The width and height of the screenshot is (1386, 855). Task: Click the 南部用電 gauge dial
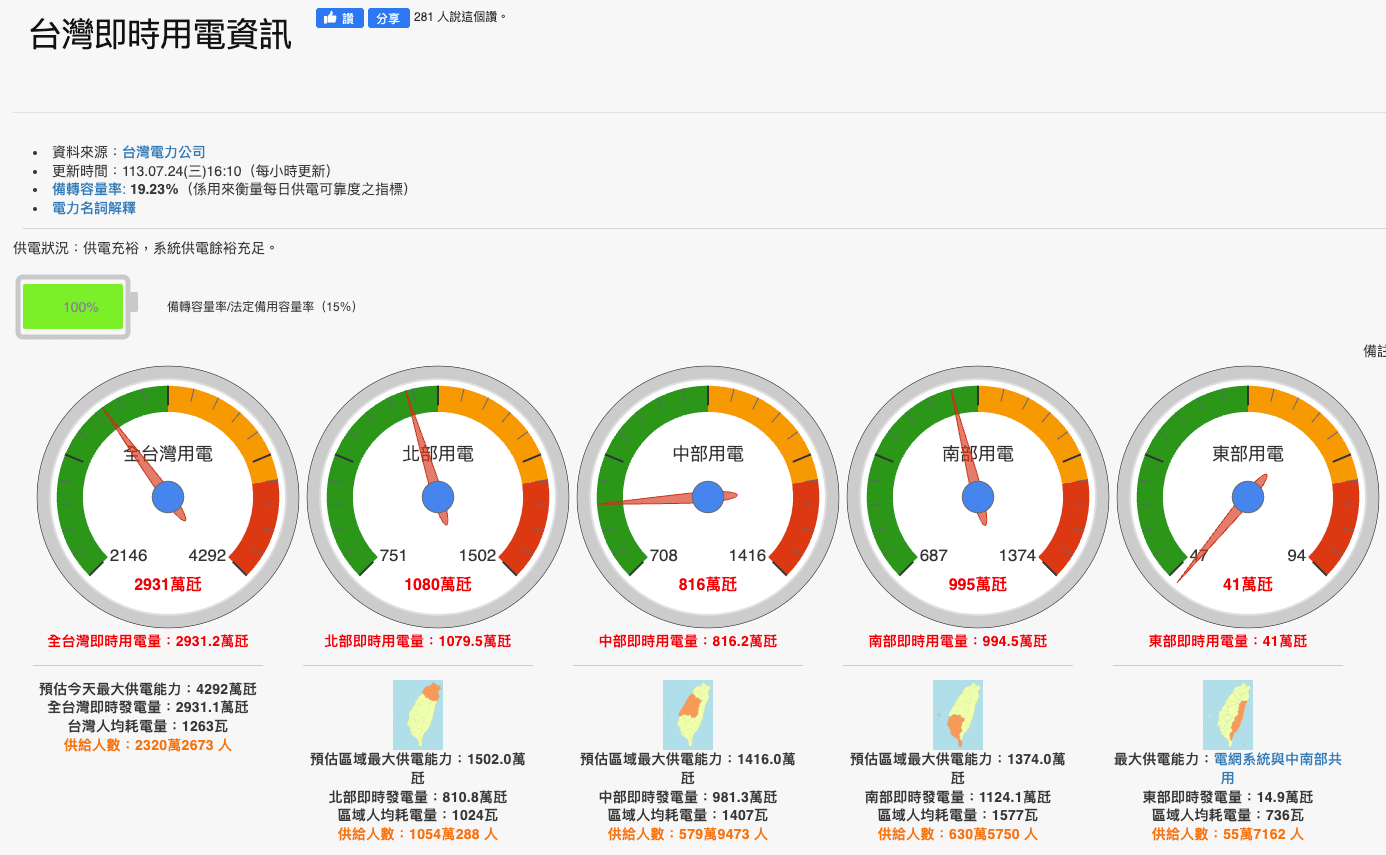click(978, 496)
